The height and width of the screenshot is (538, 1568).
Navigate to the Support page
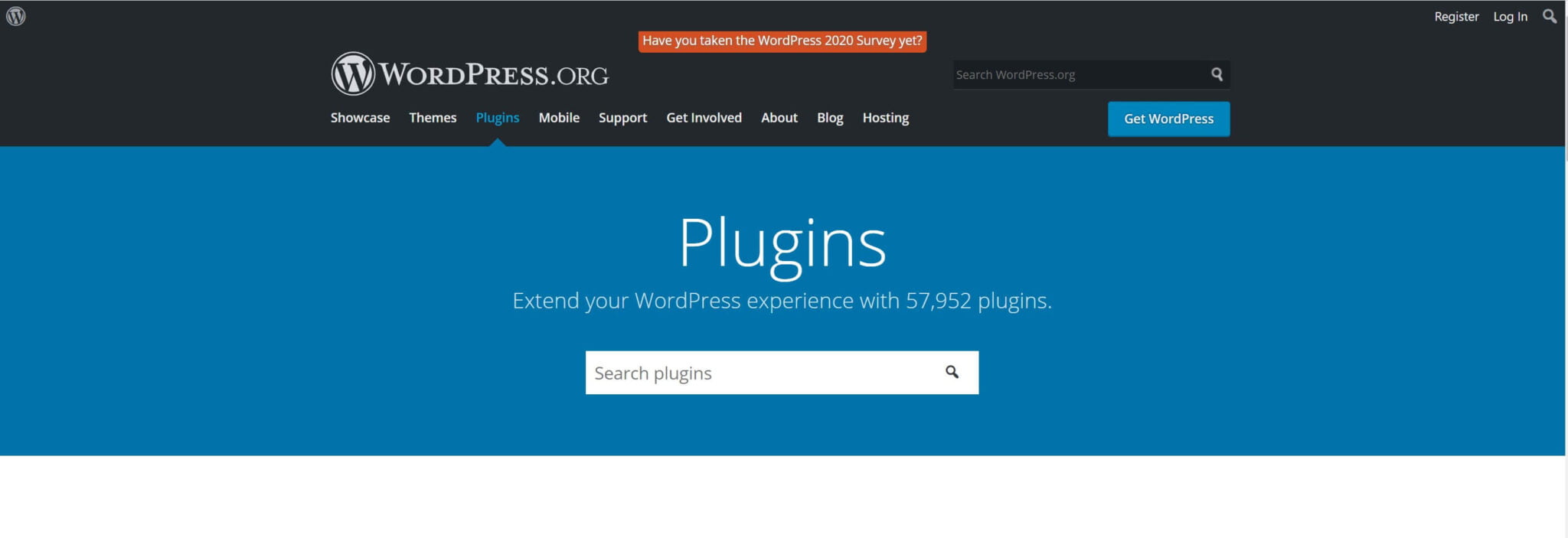622,118
